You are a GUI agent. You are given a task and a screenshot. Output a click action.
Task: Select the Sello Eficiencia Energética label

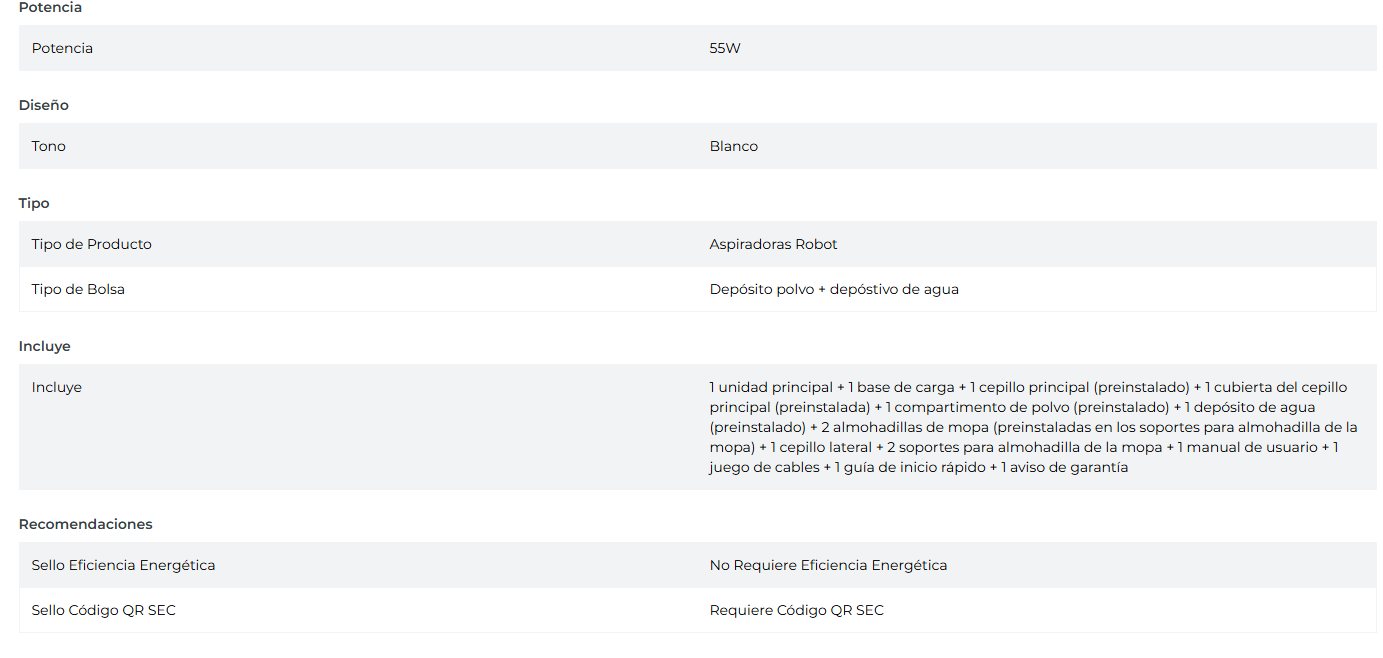pyautogui.click(x=123, y=565)
